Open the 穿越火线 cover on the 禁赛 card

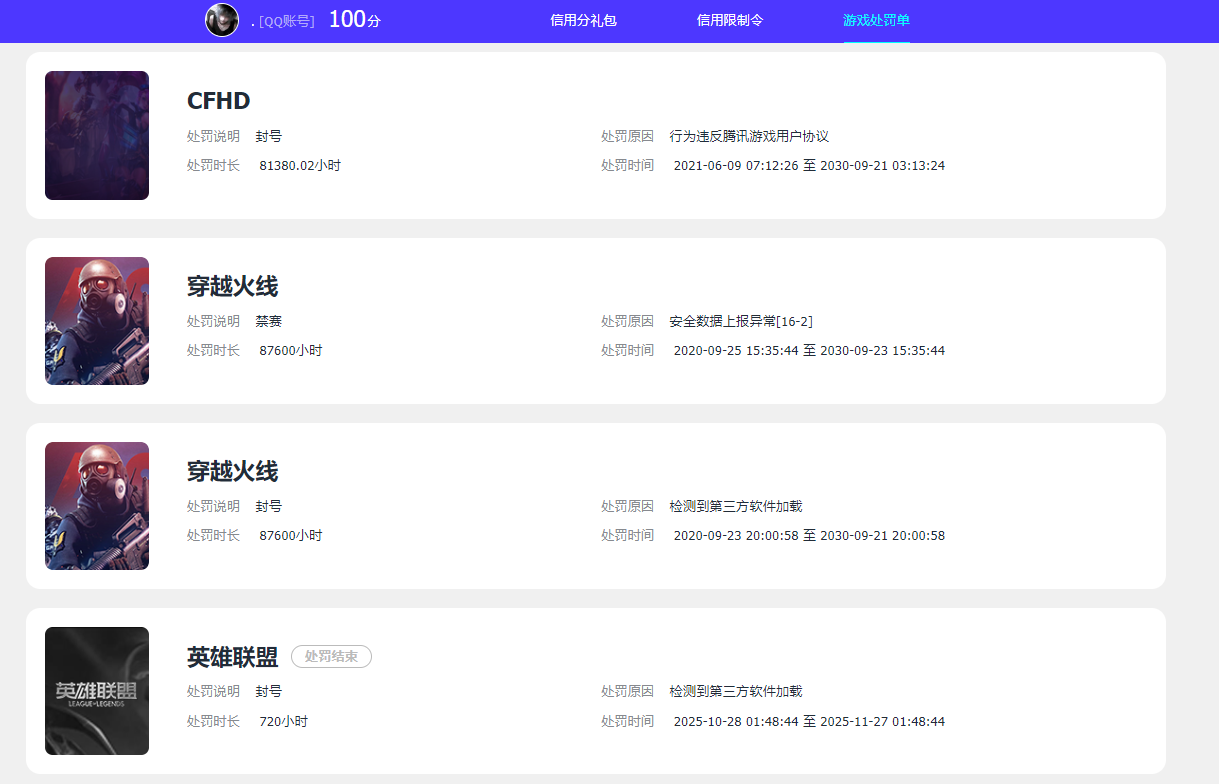(x=97, y=321)
